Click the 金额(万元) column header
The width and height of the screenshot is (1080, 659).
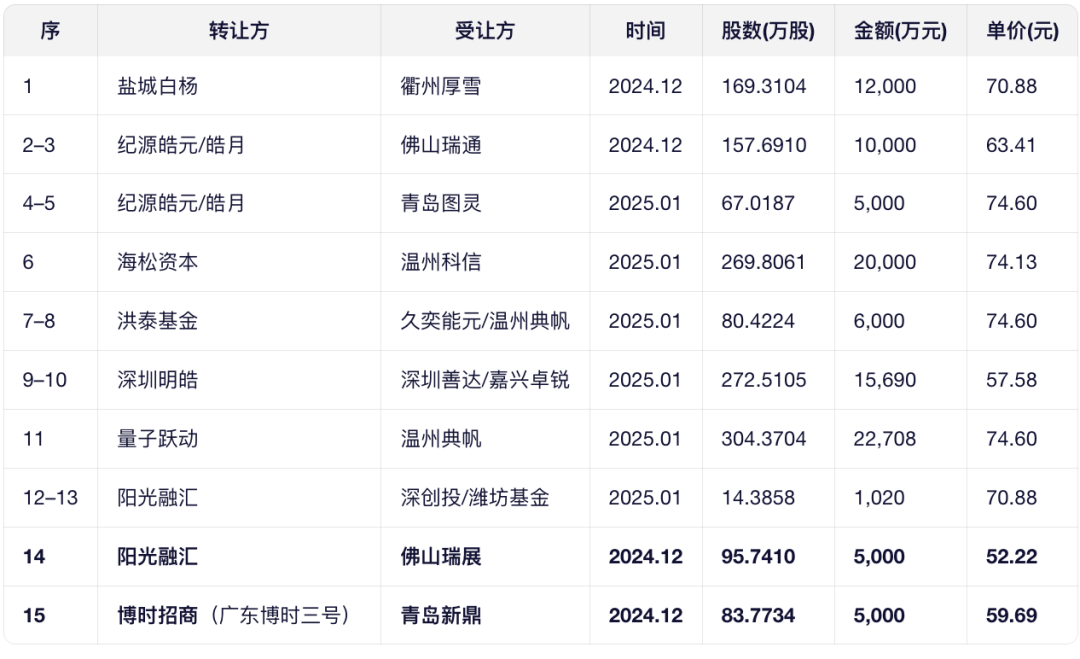[x=900, y=31]
